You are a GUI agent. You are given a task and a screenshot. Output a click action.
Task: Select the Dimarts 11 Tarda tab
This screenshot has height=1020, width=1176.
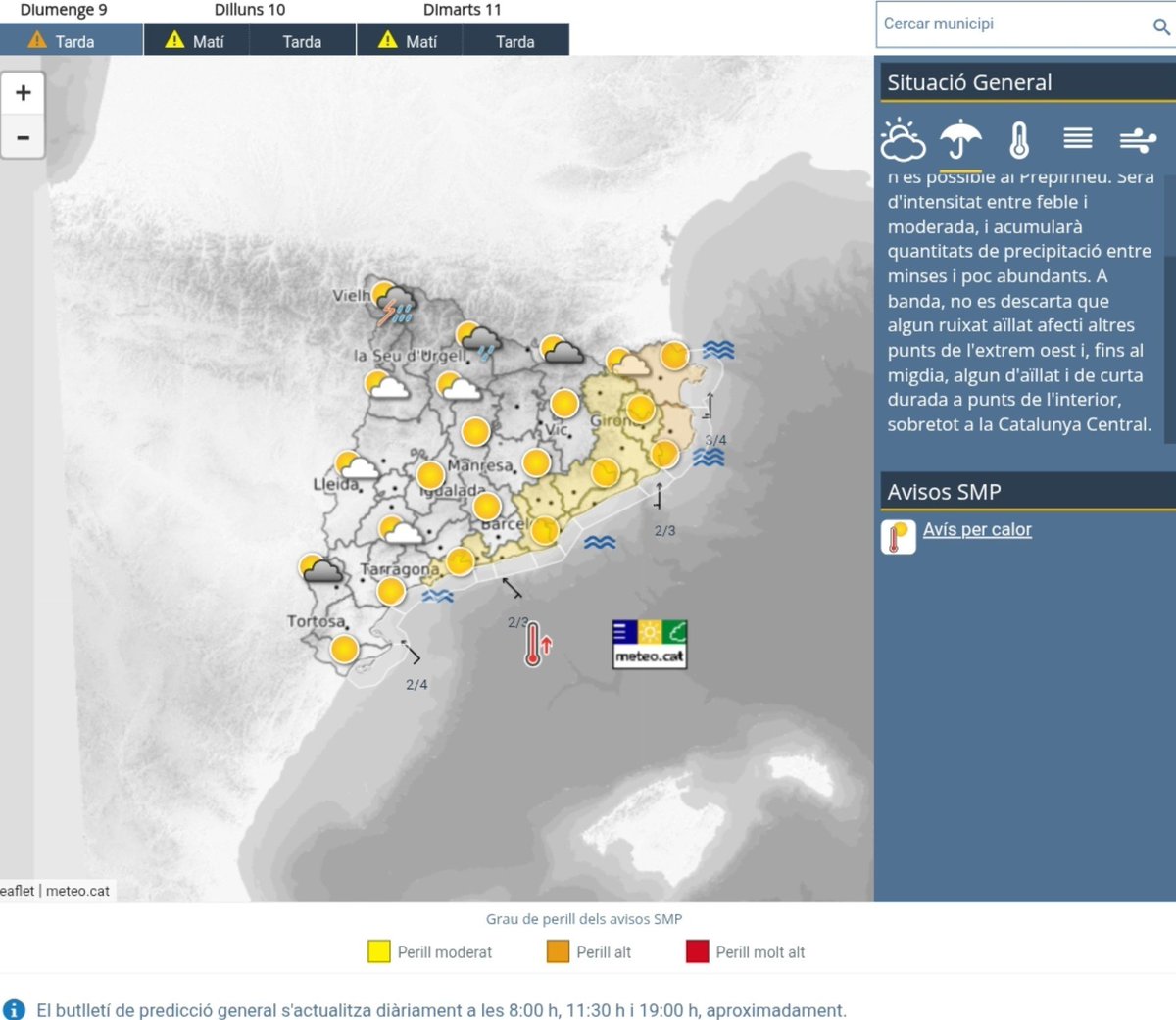[x=515, y=41]
